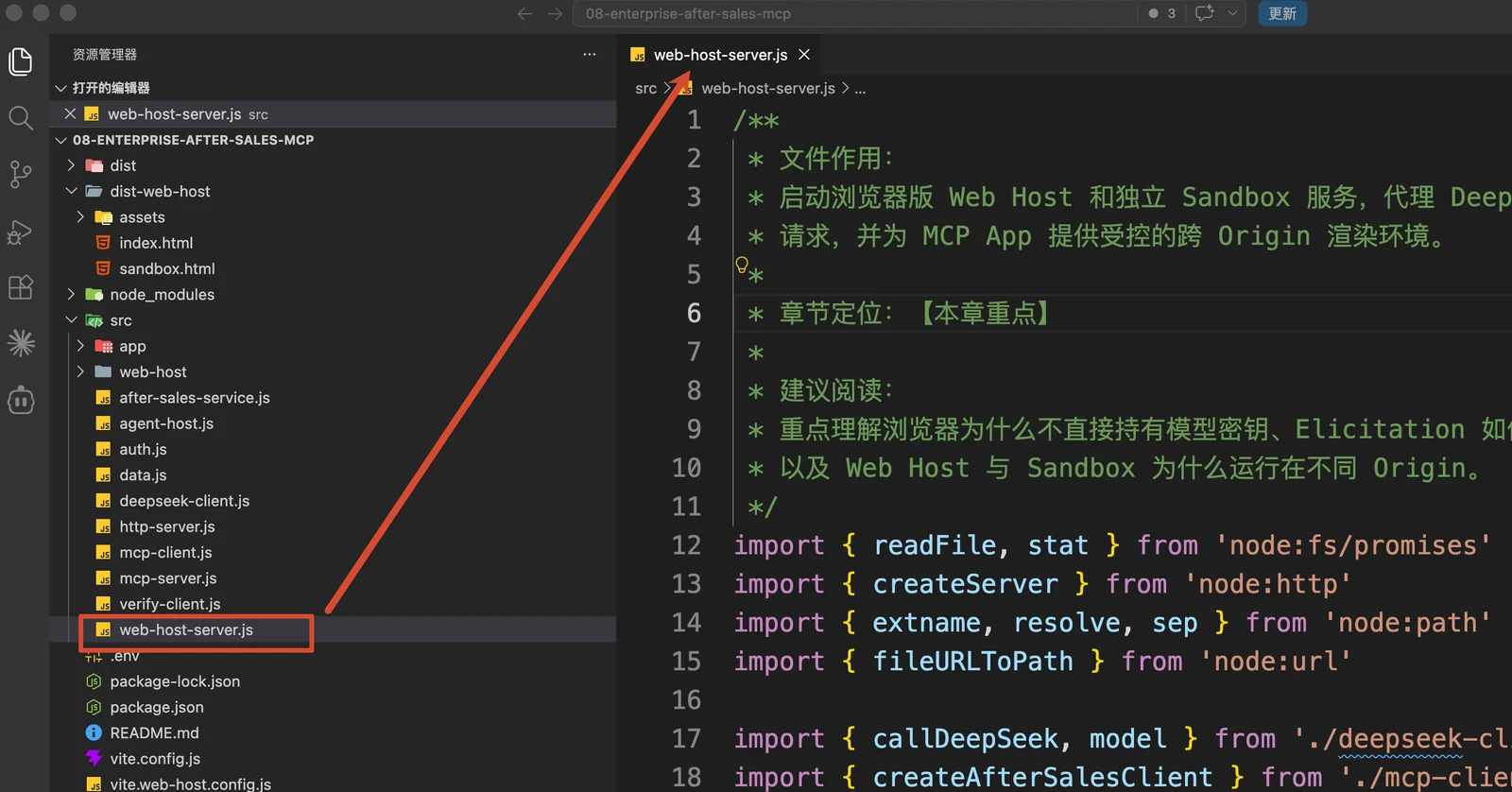Image resolution: width=1512 pixels, height=792 pixels.
Task: Expand the node_modules folder
Action: [71, 295]
